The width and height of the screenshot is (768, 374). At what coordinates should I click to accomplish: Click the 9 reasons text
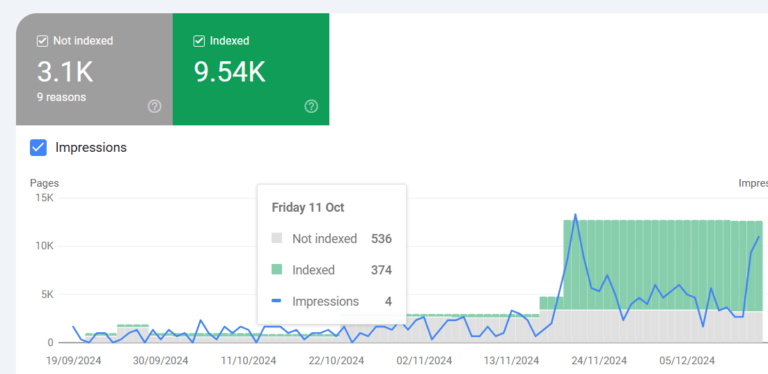click(x=61, y=97)
